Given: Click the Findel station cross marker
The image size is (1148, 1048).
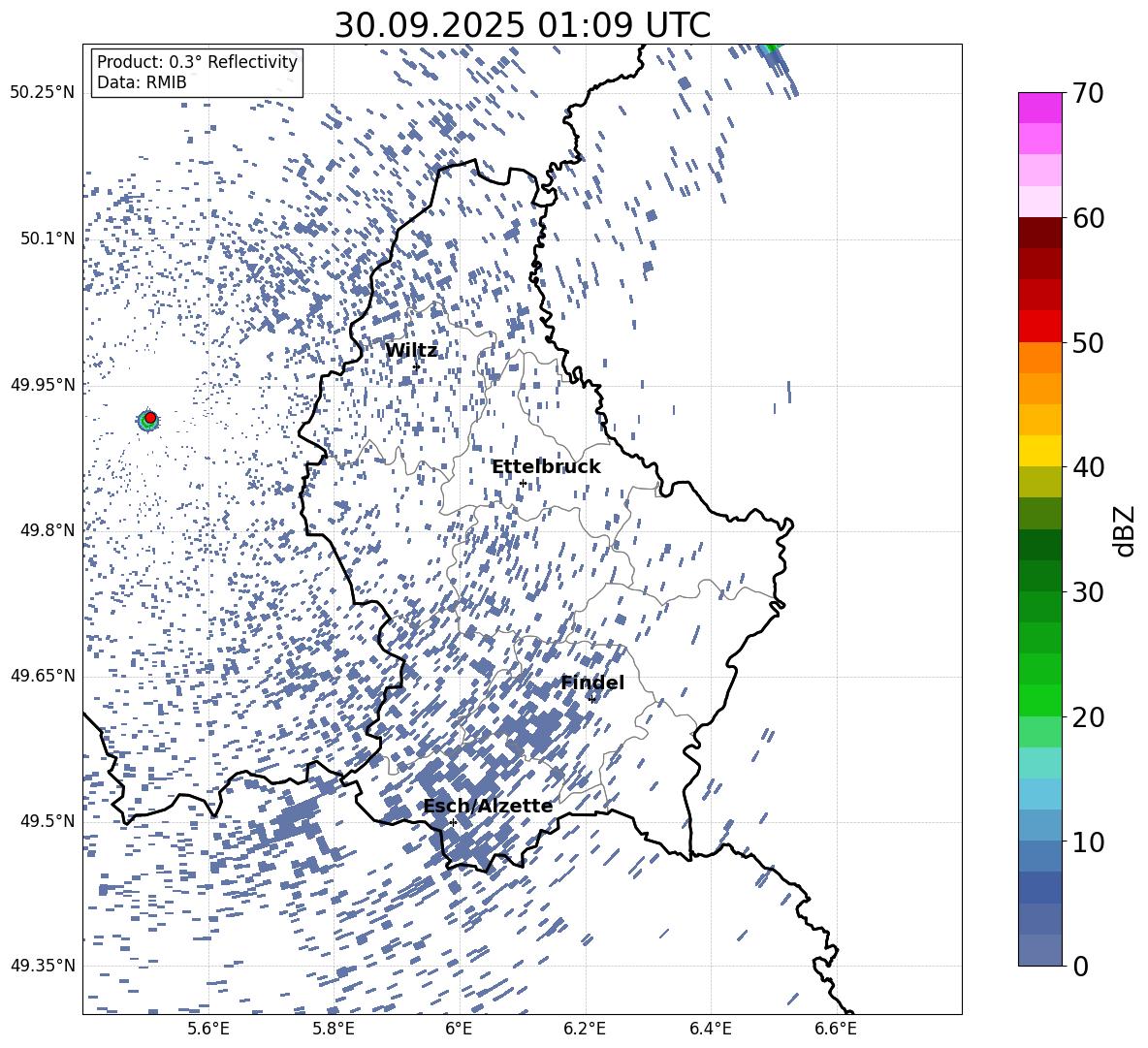Looking at the screenshot, I should click(591, 699).
